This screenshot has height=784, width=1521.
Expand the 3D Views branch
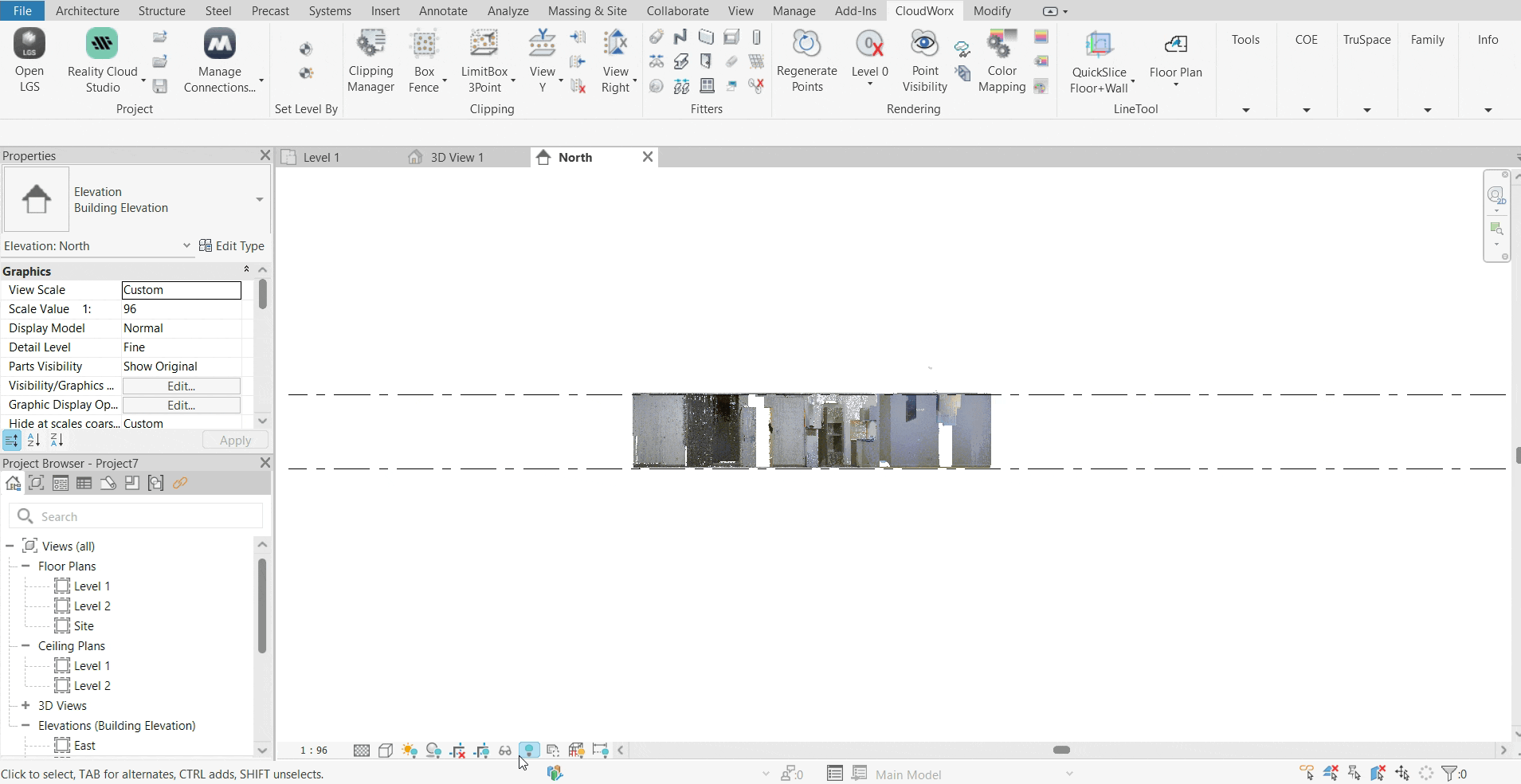(x=25, y=705)
